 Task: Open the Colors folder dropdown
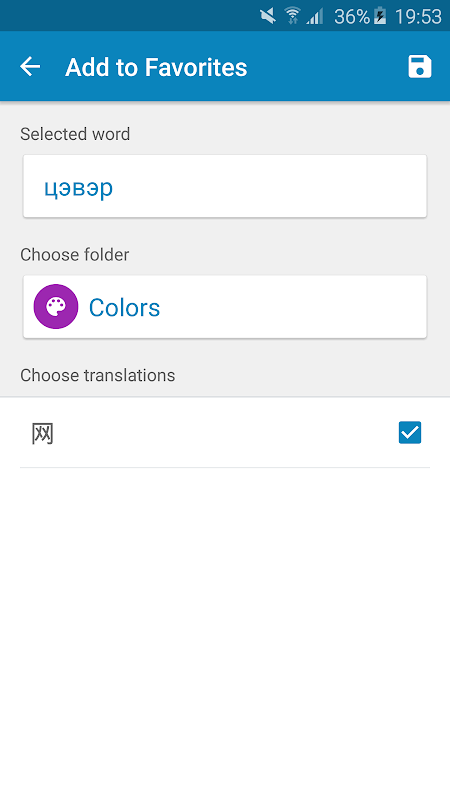pyautogui.click(x=225, y=307)
